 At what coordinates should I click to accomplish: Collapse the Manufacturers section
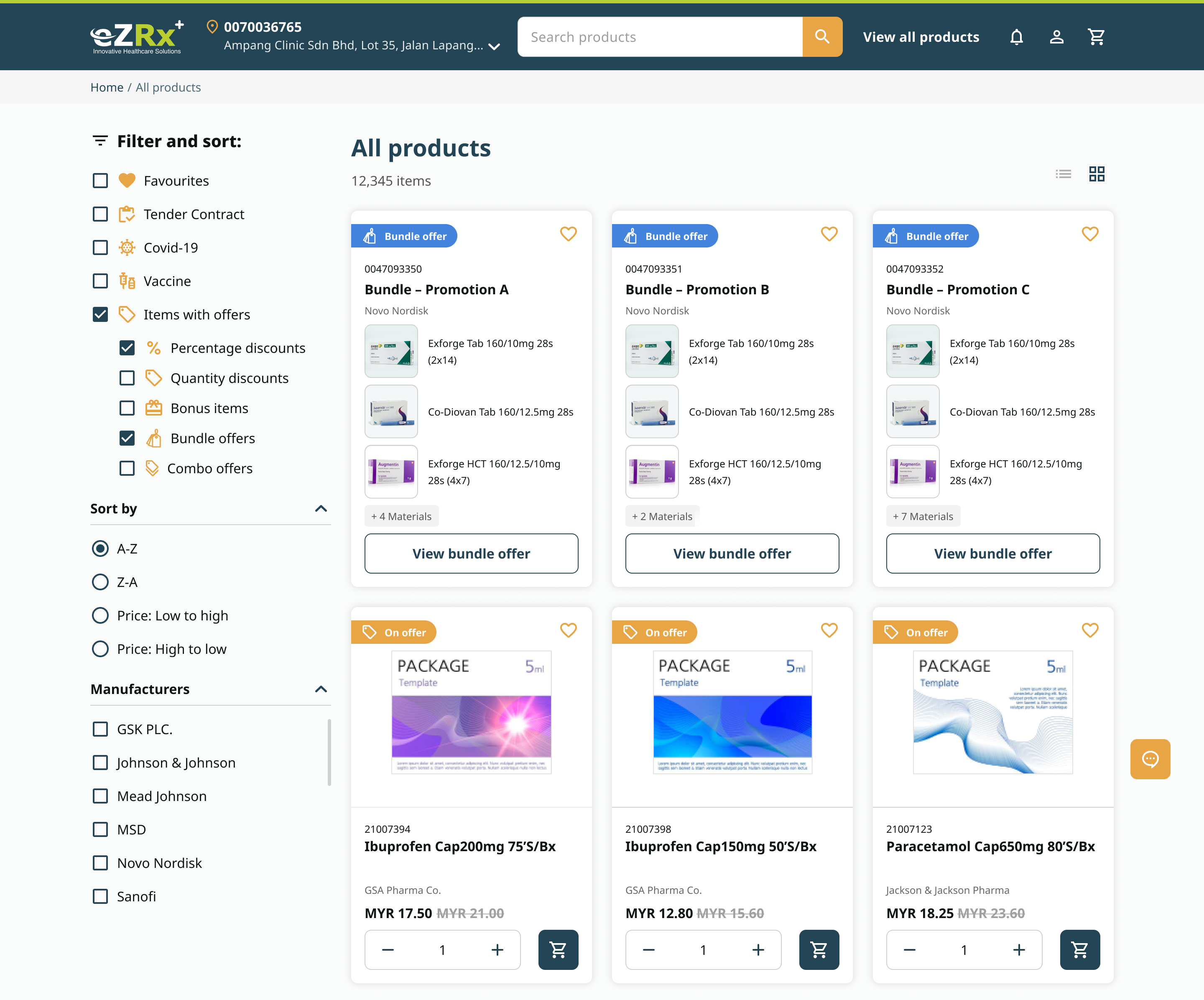click(321, 689)
